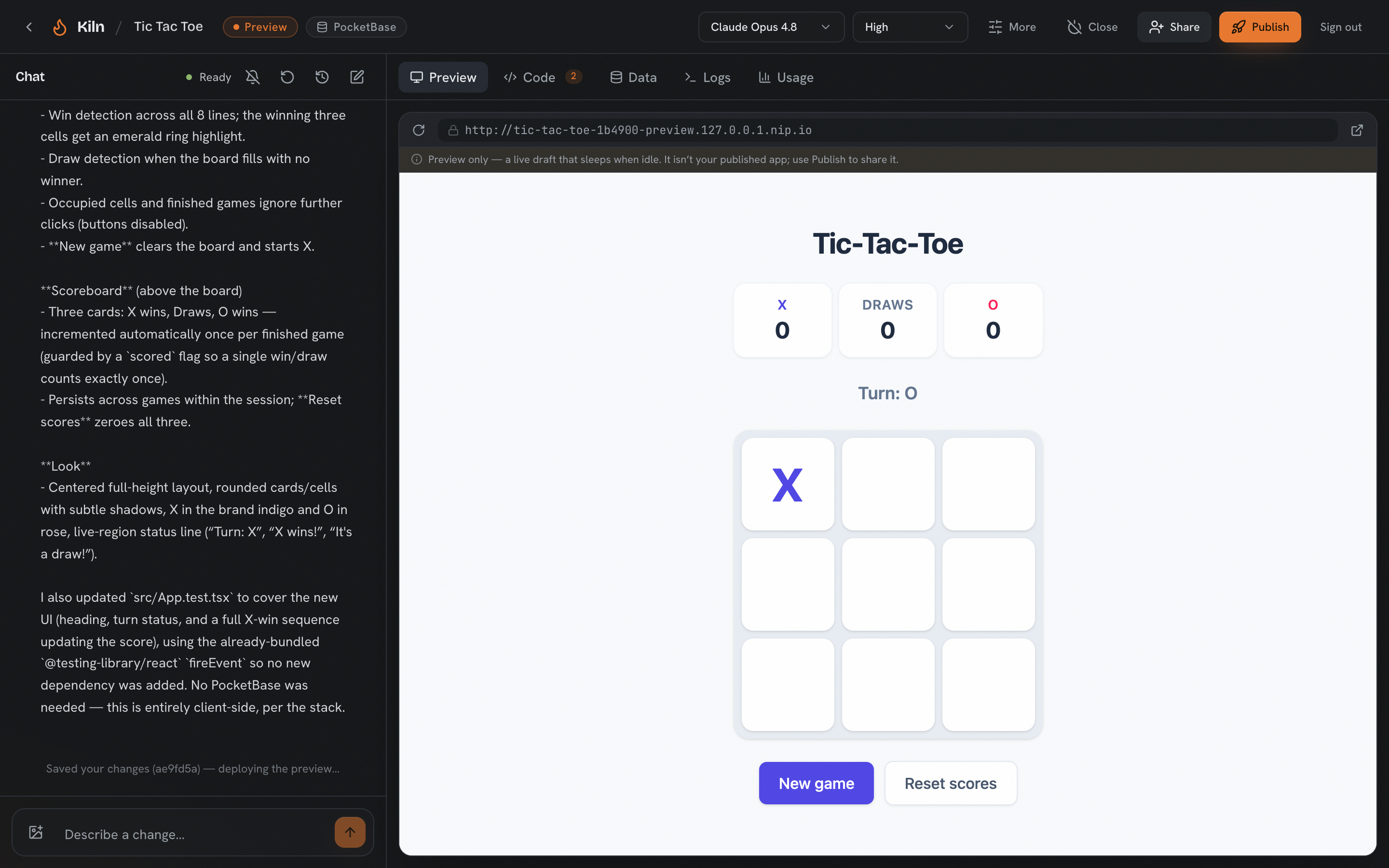The height and width of the screenshot is (868, 1389).
Task: Click the Tic Tac Toe project title
Action: pos(168,27)
